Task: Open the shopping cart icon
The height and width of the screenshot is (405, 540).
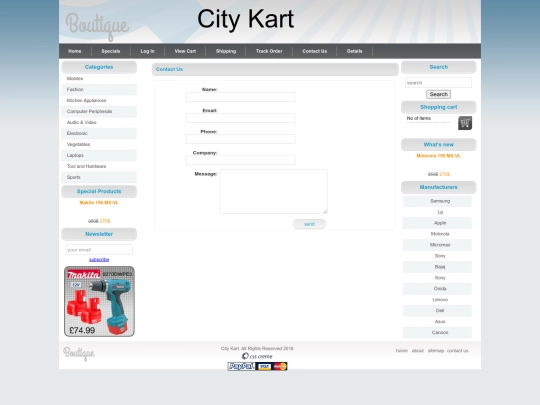Action: (465, 123)
